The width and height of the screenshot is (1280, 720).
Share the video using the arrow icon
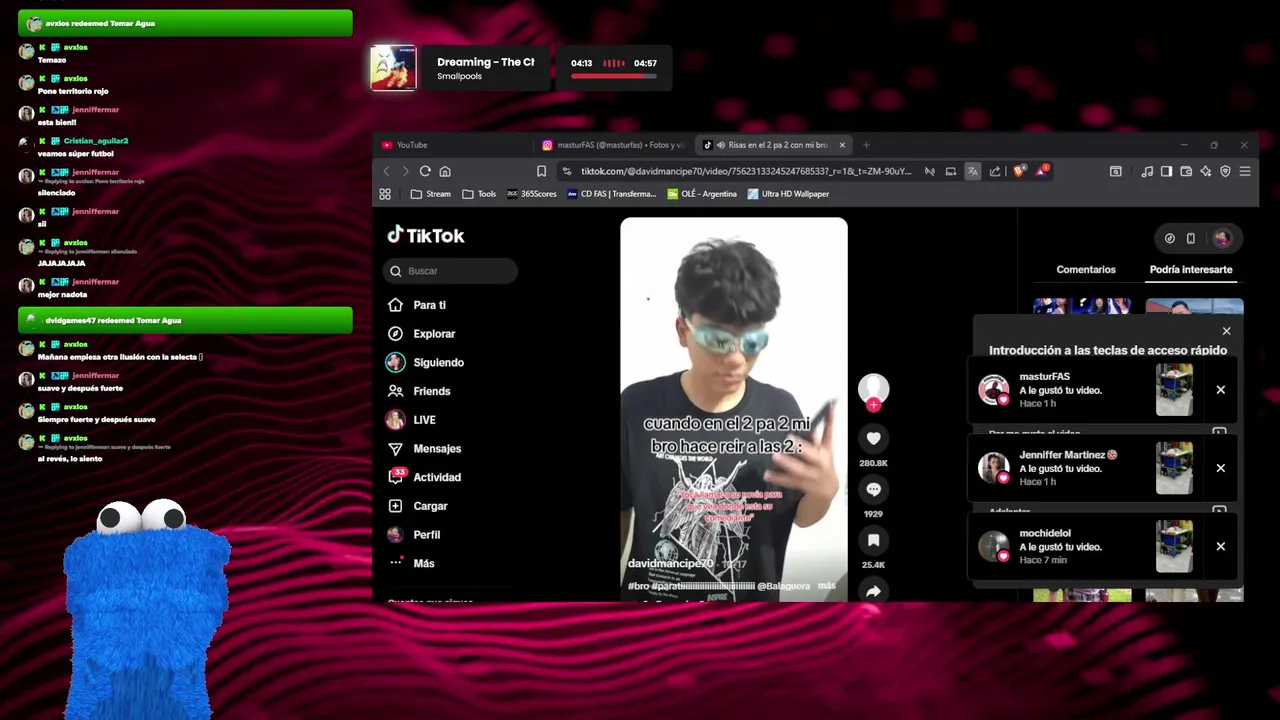[873, 591]
